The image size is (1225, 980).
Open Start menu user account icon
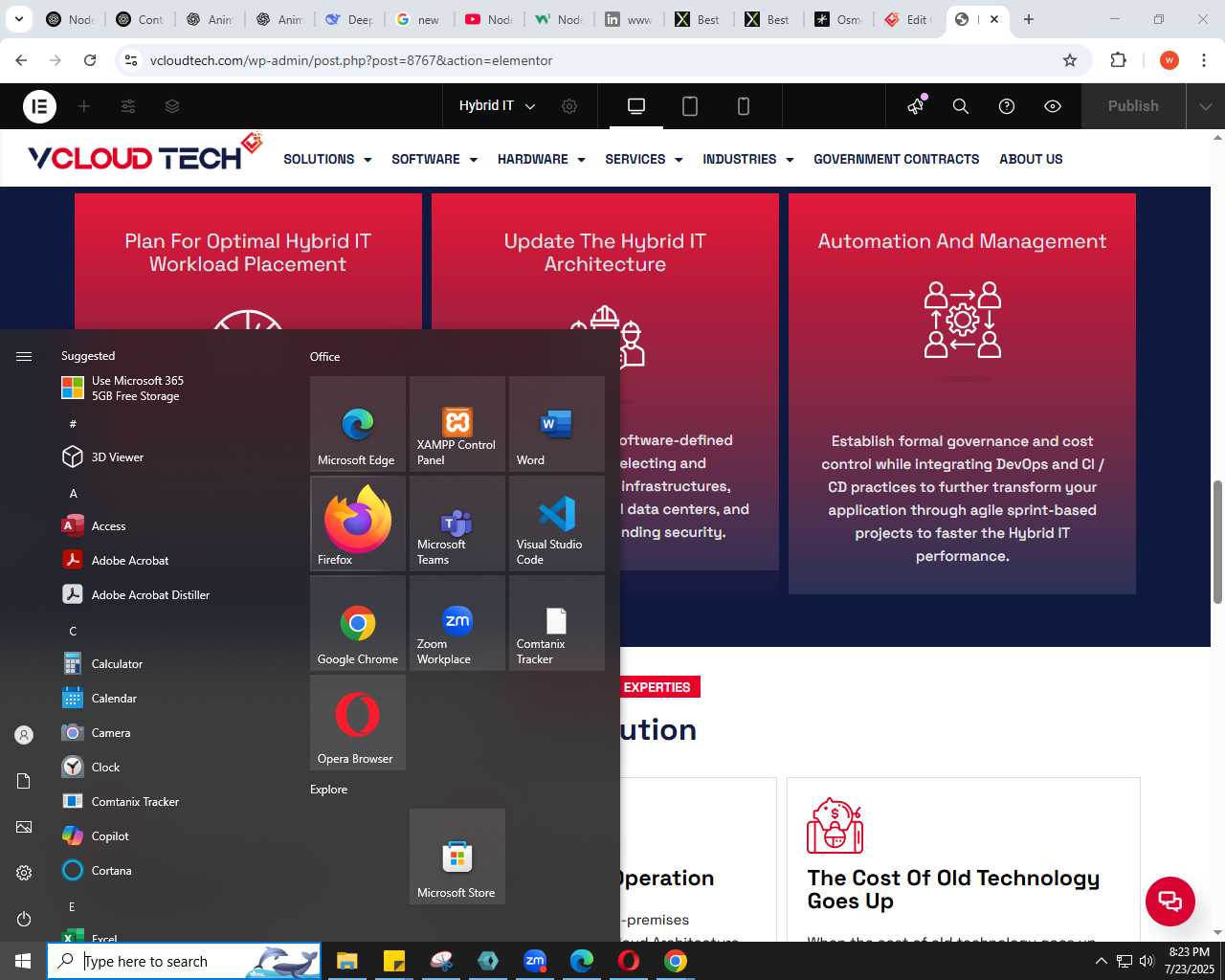click(x=24, y=735)
